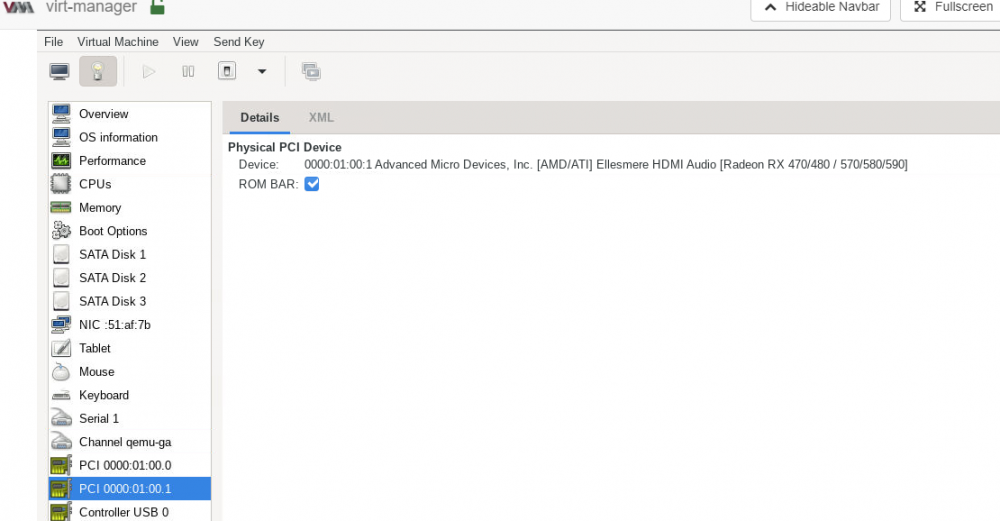Open shutdown options dropdown arrow
This screenshot has width=1000, height=521.
point(261,71)
